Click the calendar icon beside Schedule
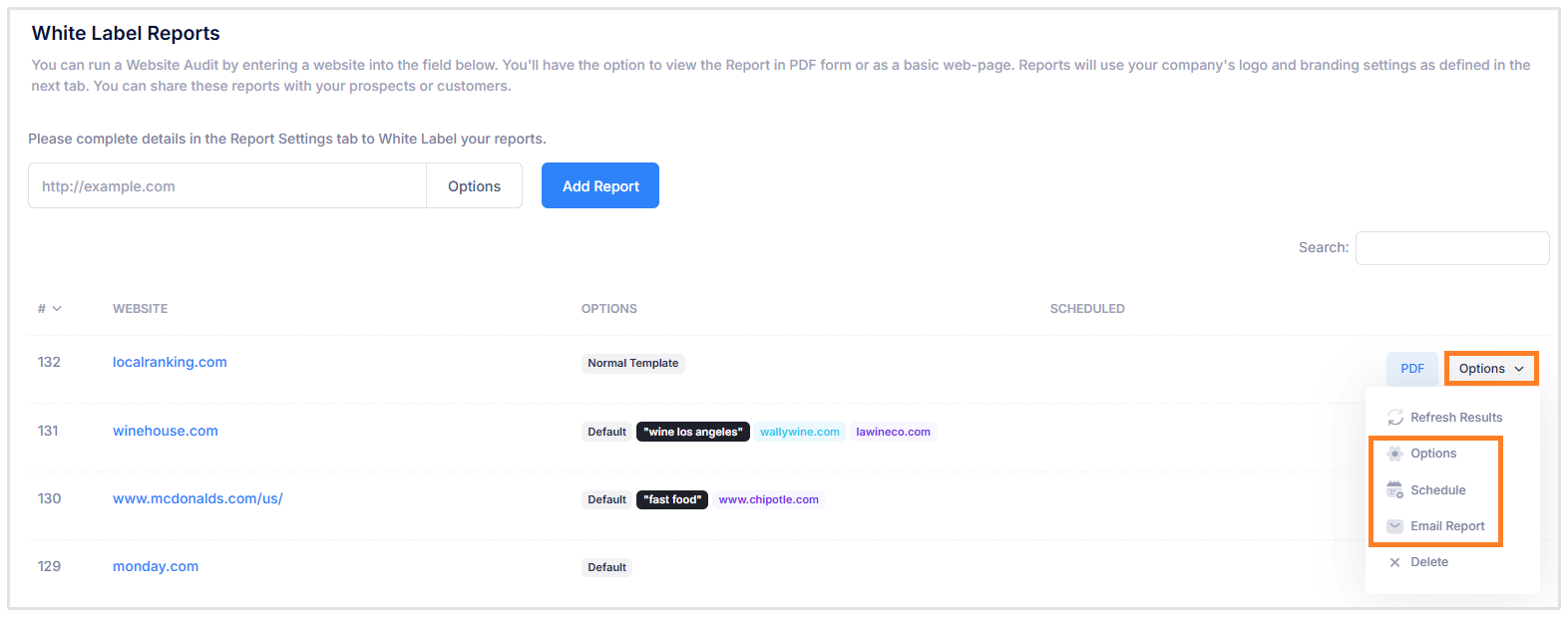 1395,490
